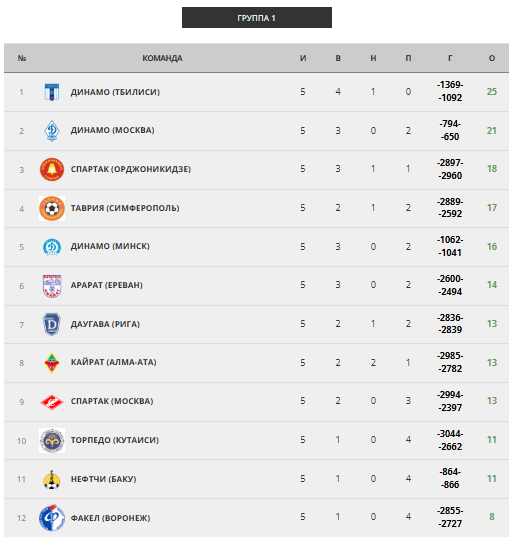Open the Торпедо (Кутаиси) round crest
Viewport: 518px width, 542px height.
[x=52, y=441]
